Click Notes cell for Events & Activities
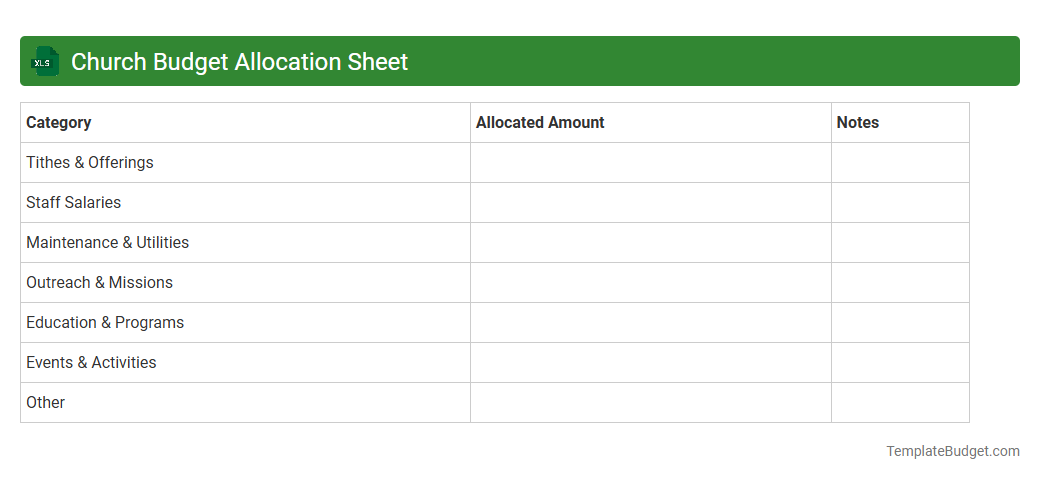 900,363
